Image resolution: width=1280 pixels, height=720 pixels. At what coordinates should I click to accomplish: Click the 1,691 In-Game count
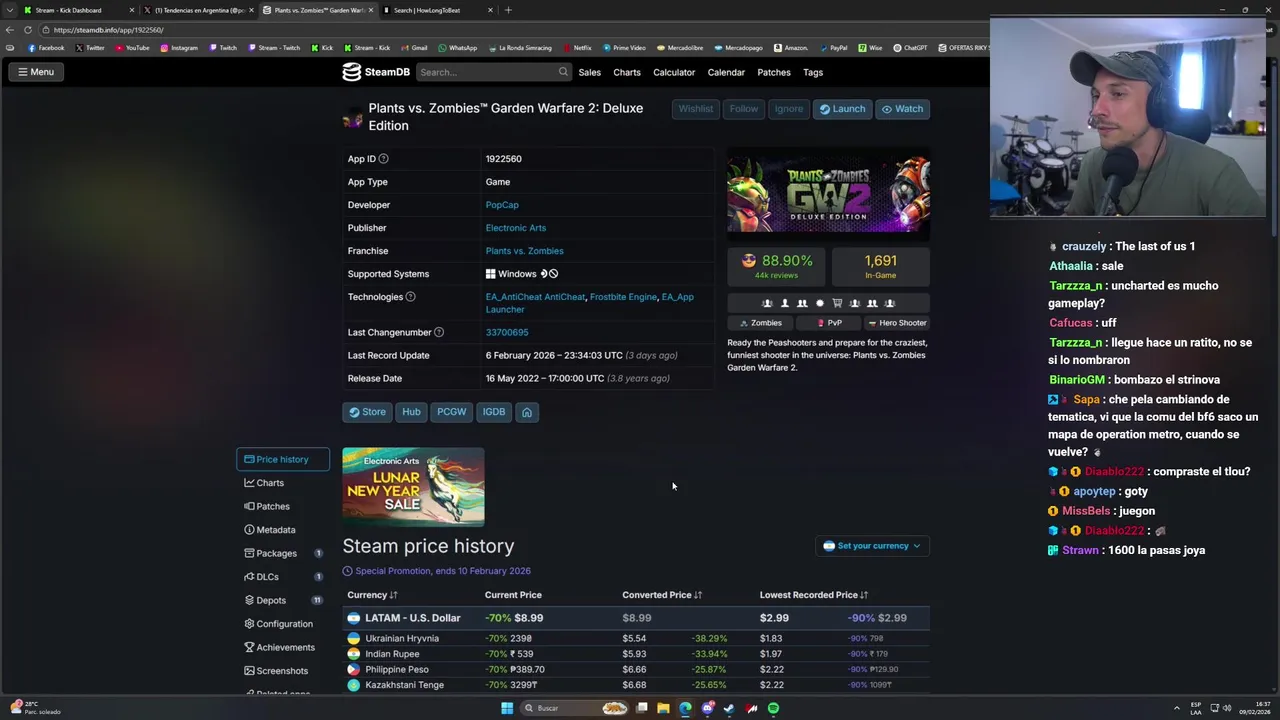pyautogui.click(x=880, y=266)
